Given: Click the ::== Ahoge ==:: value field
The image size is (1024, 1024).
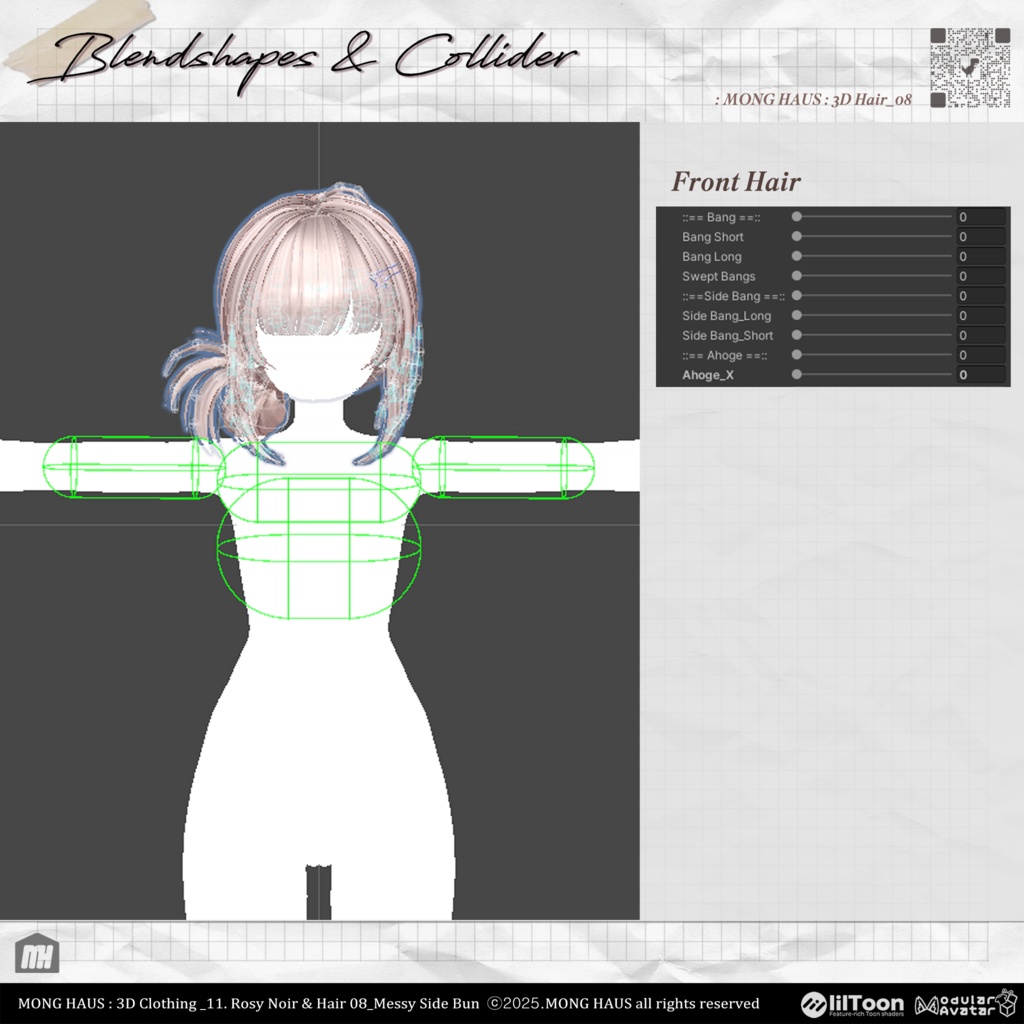Looking at the screenshot, I should pos(981,355).
